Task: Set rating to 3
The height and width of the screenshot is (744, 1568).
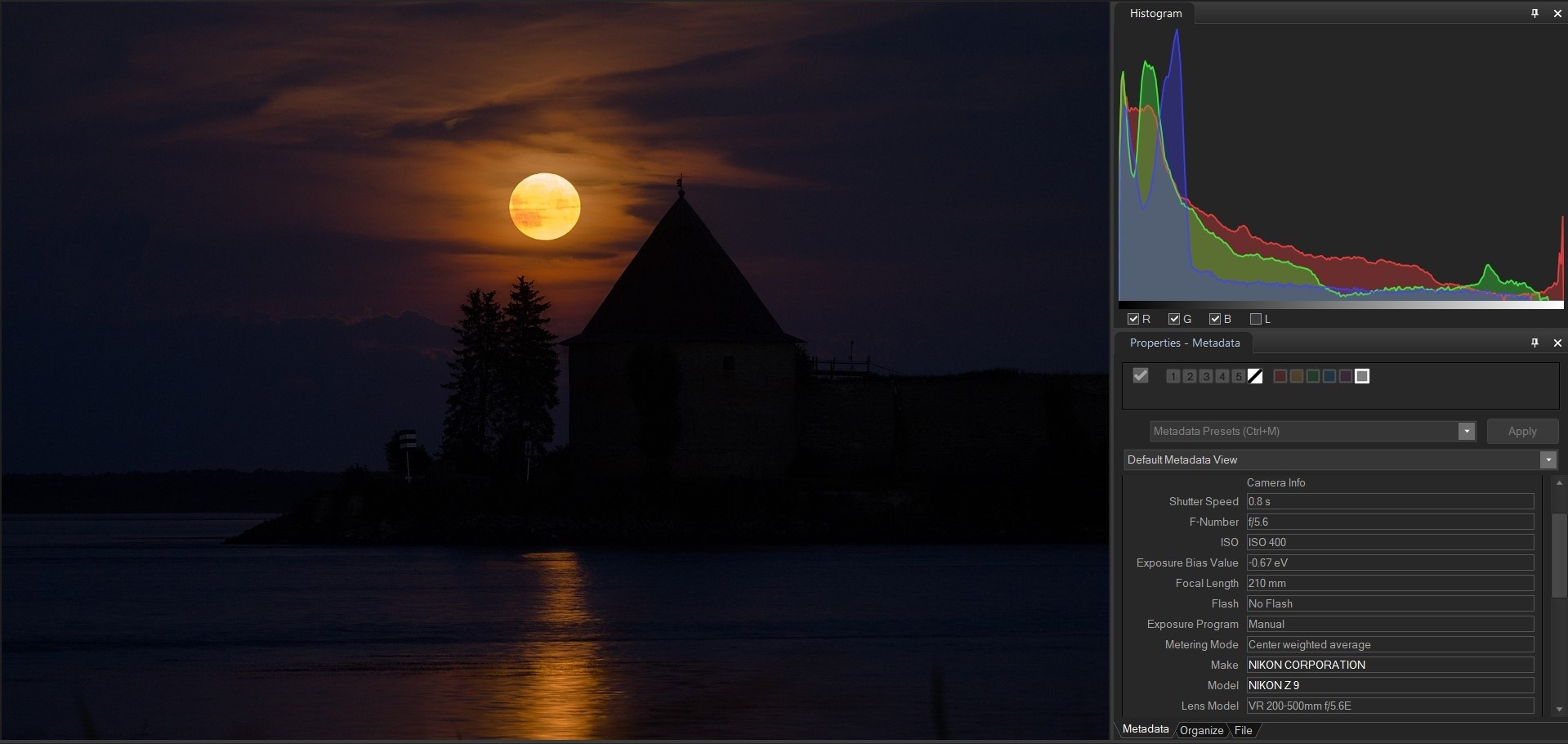Action: [x=1206, y=376]
